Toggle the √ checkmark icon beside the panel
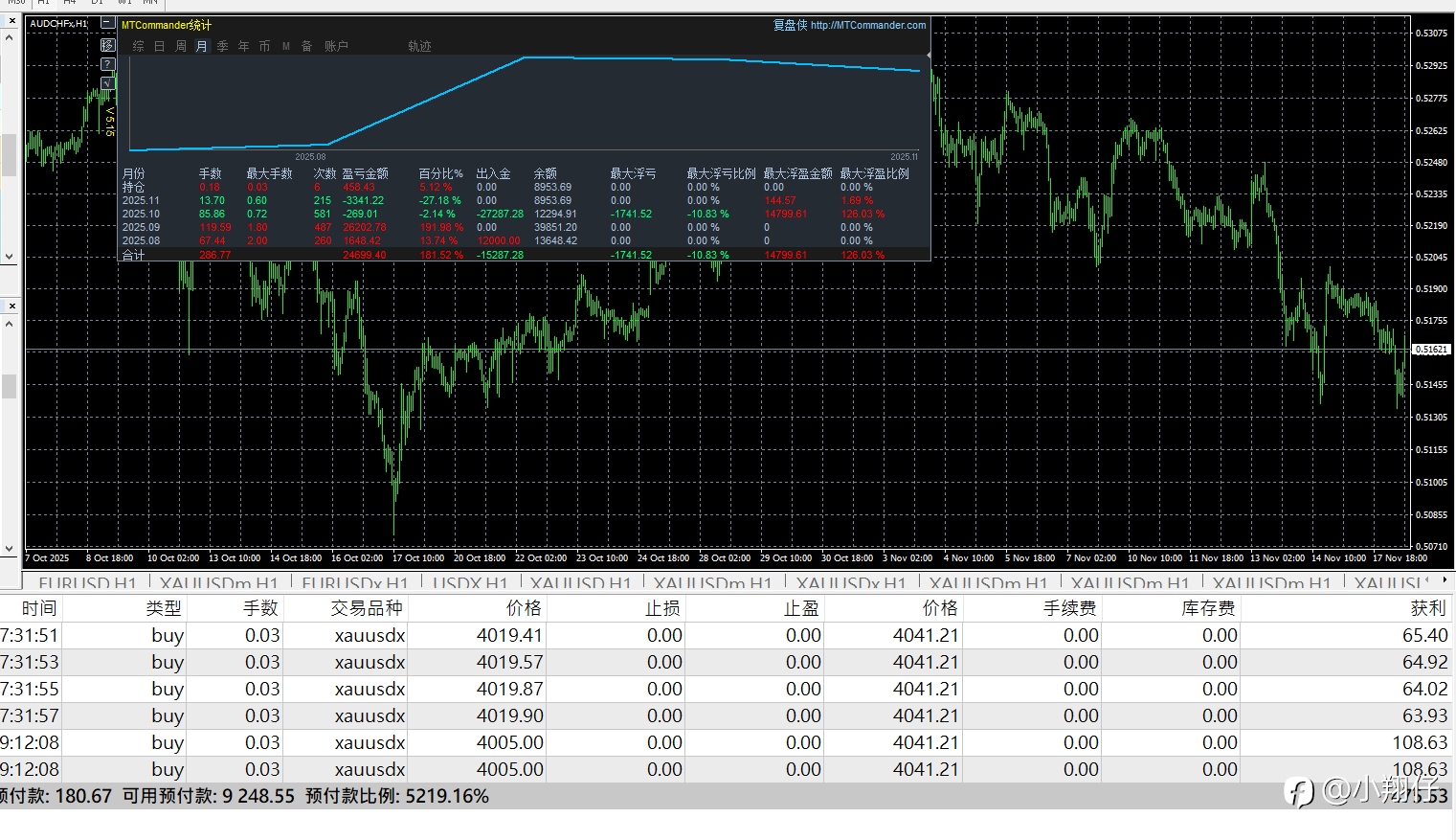The width and height of the screenshot is (1456, 840). click(x=107, y=83)
